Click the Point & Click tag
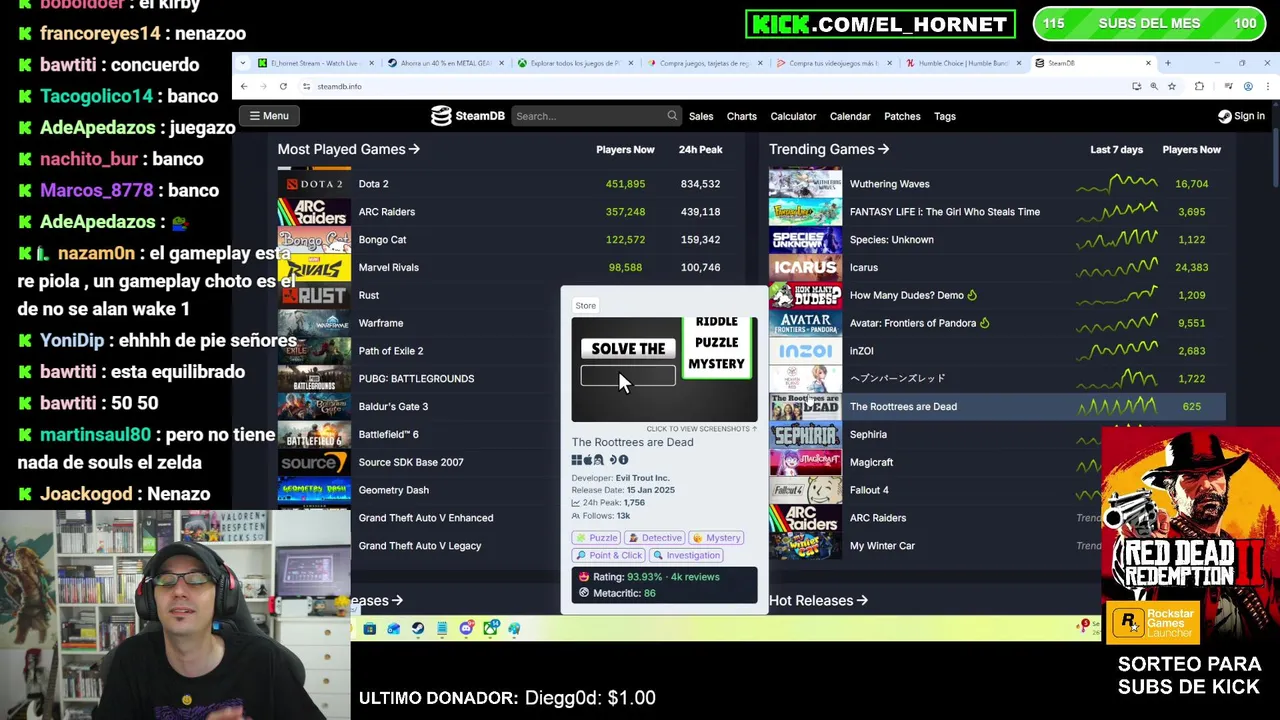The width and height of the screenshot is (1280, 720). (x=608, y=555)
